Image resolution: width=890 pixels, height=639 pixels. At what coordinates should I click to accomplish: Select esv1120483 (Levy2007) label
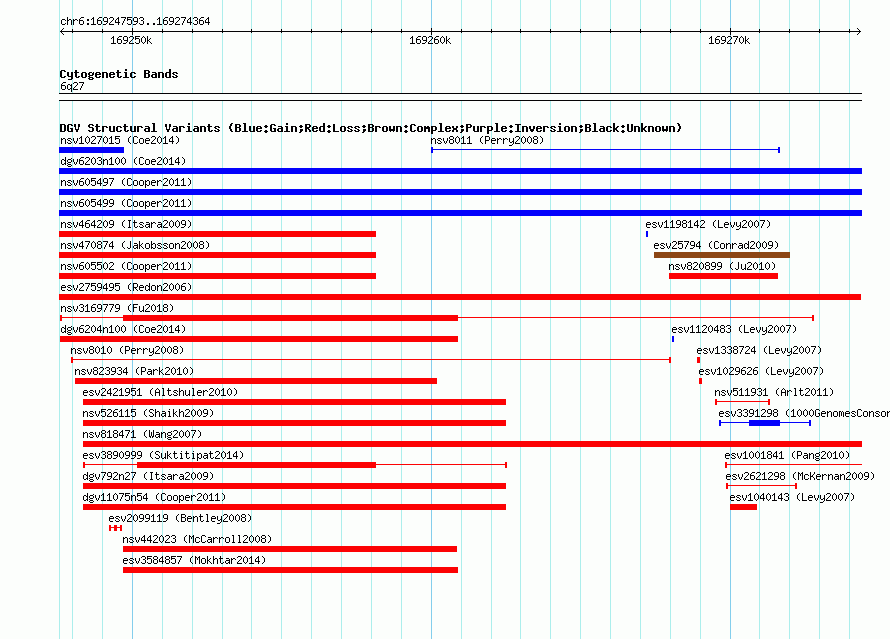pos(734,329)
